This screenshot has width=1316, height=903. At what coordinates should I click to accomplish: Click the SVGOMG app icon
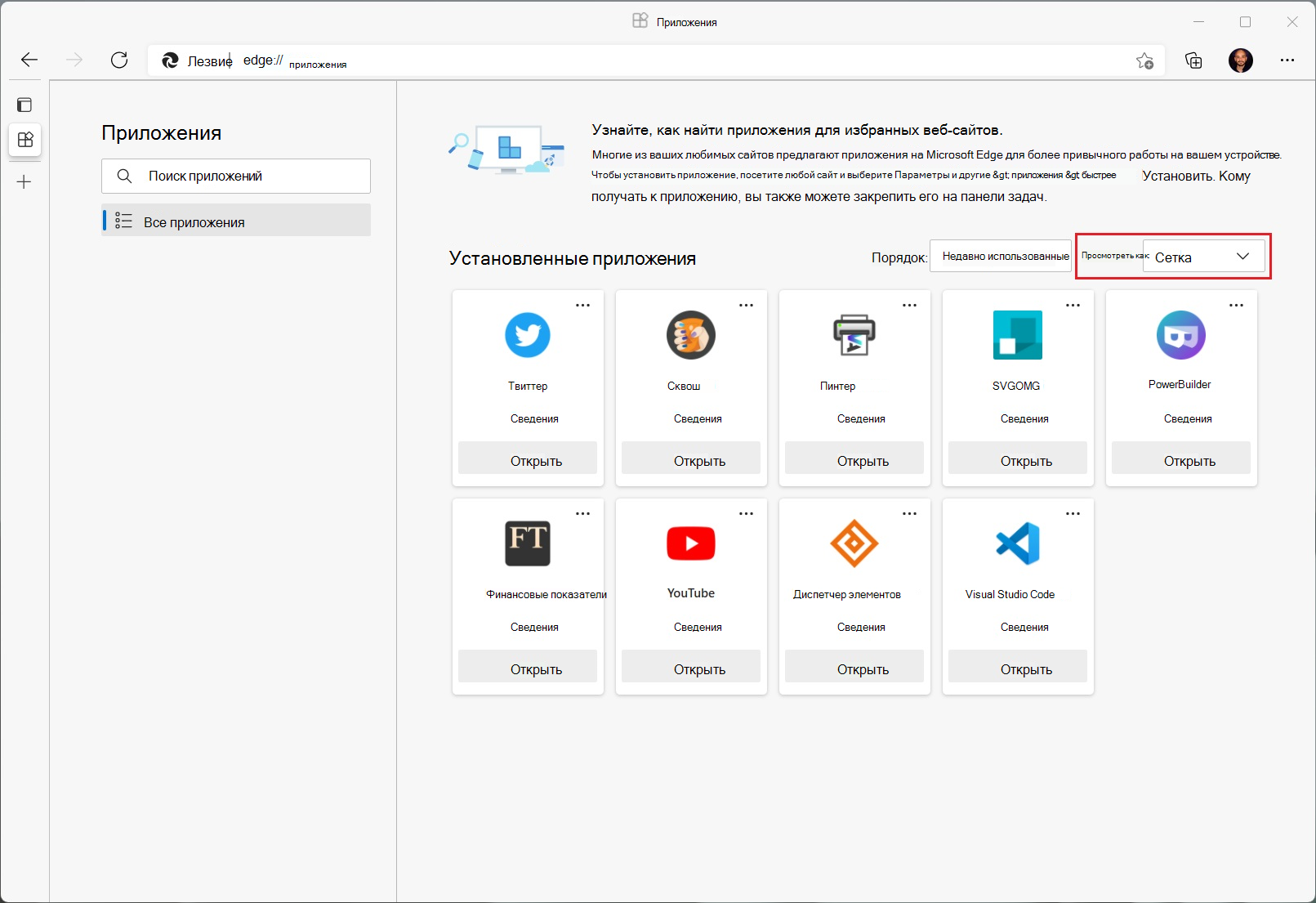click(1018, 335)
